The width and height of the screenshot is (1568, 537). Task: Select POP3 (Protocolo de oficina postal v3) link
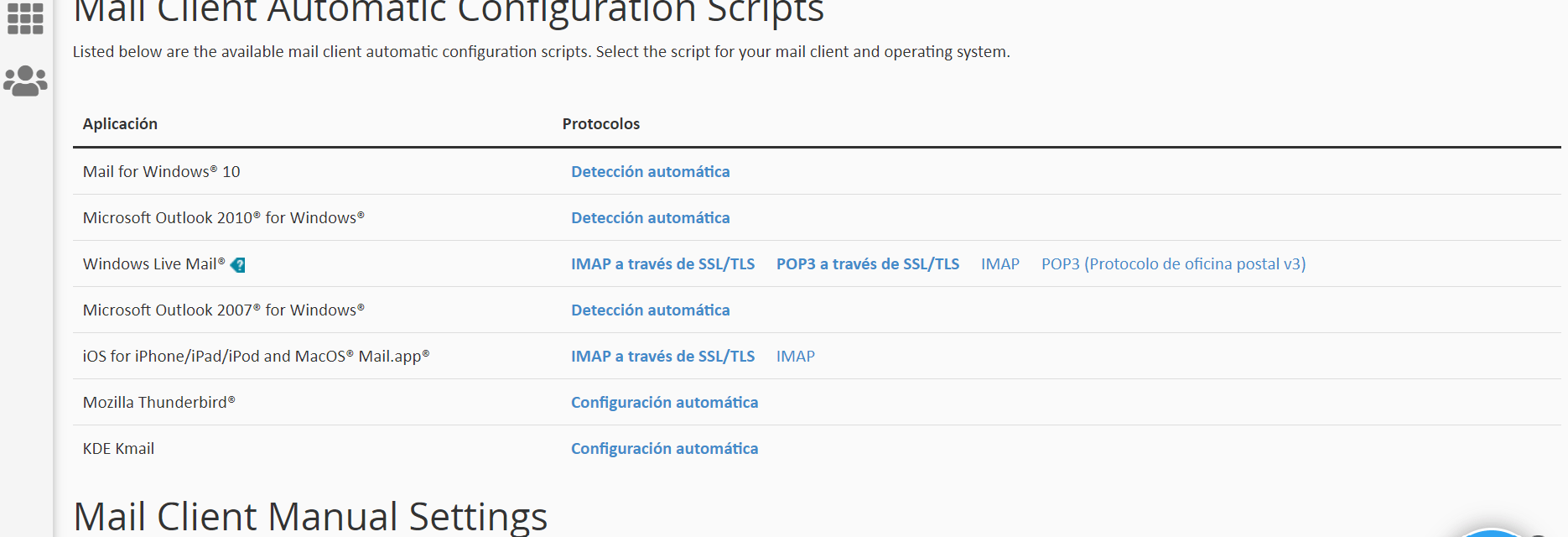1173,263
